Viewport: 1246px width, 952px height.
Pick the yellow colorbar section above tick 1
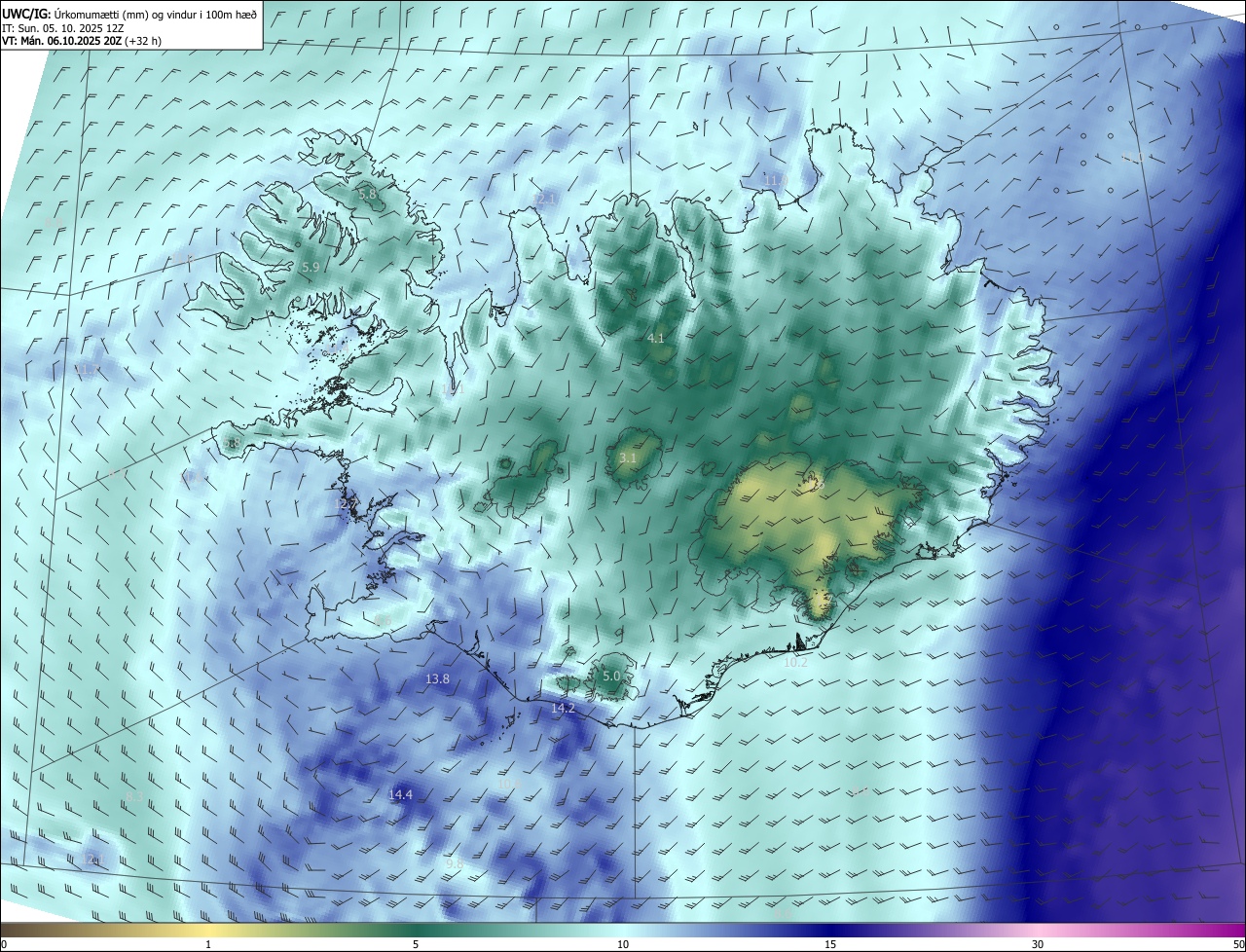click(x=208, y=930)
